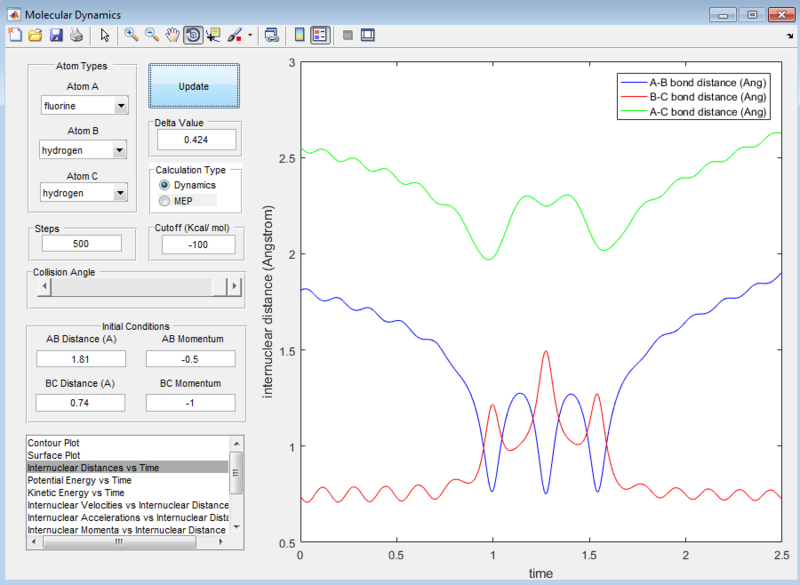800x585 pixels.
Task: Toggle the Rotate 3D tool
Action: [192, 35]
